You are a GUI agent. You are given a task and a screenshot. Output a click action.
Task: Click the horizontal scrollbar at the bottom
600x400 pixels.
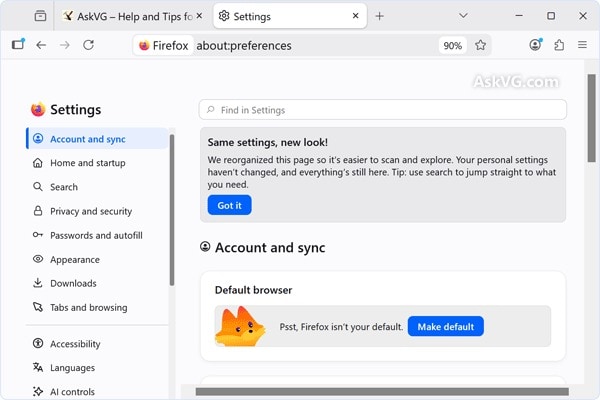click(x=382, y=391)
